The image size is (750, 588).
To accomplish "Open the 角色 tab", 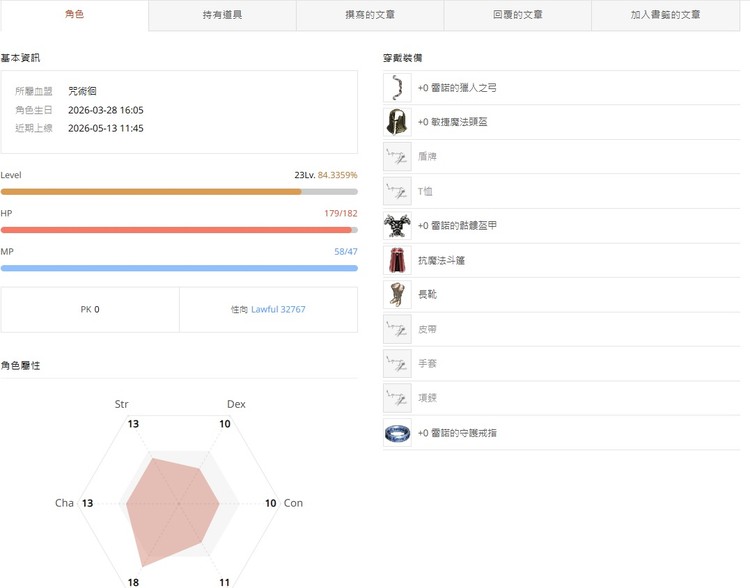I will [74, 15].
